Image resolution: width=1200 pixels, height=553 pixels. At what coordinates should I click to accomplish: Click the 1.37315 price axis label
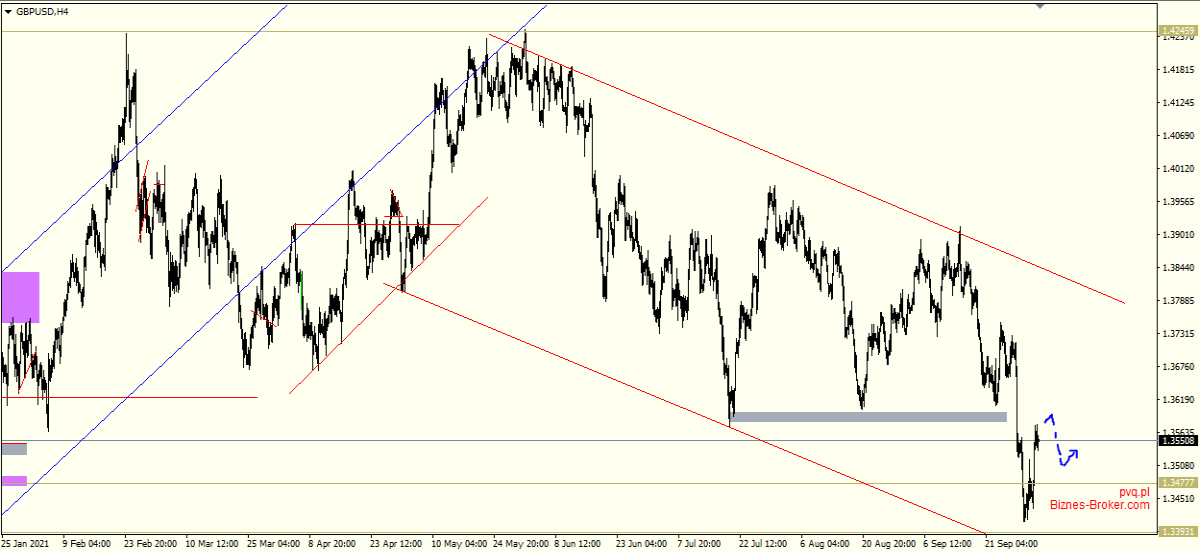tap(1180, 334)
